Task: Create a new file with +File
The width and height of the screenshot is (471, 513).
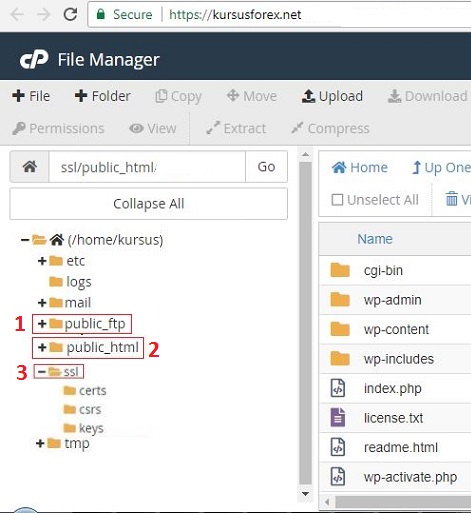Action: pos(31,96)
